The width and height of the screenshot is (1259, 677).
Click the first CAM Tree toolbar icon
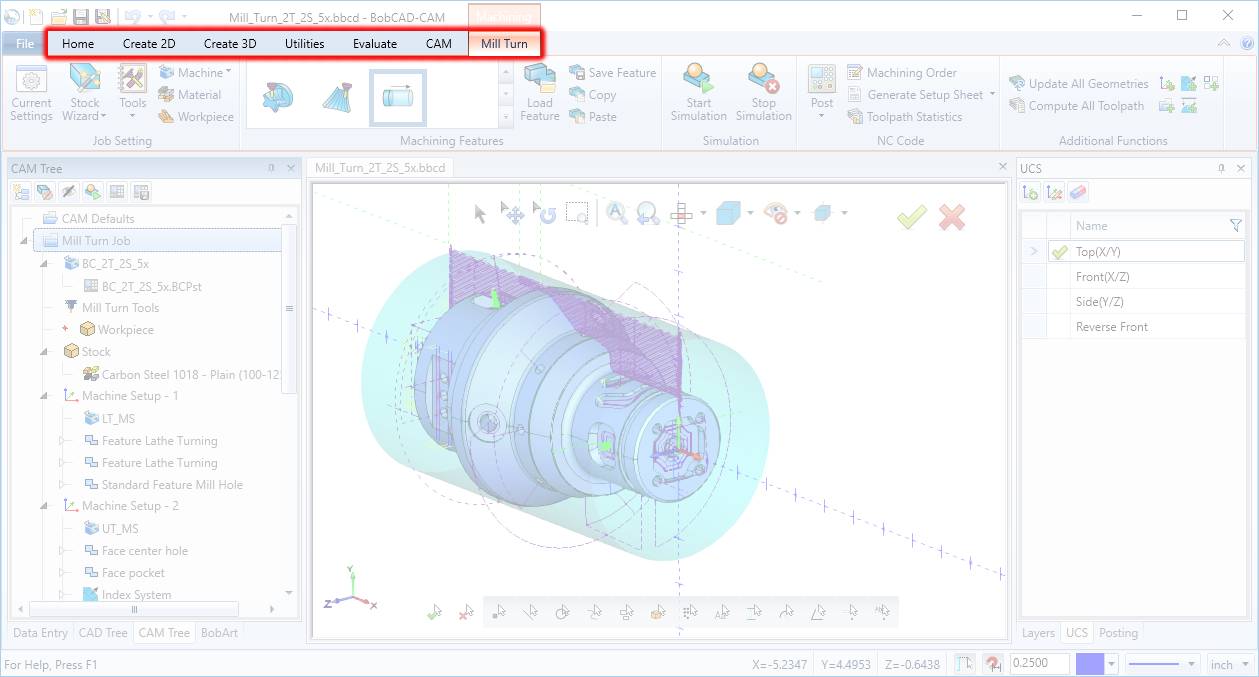click(21, 192)
